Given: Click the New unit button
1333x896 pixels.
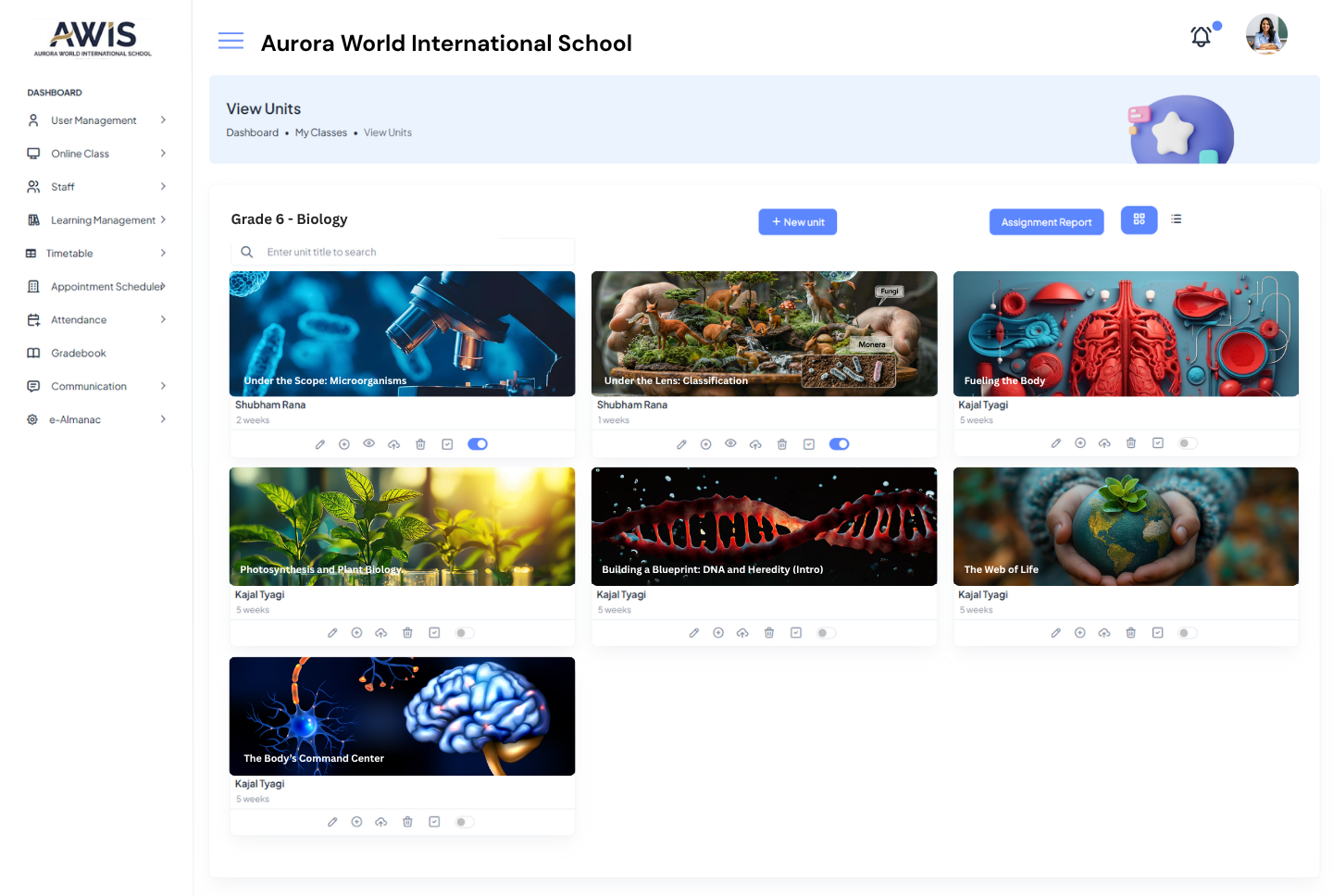Looking at the screenshot, I should pyautogui.click(x=797, y=222).
